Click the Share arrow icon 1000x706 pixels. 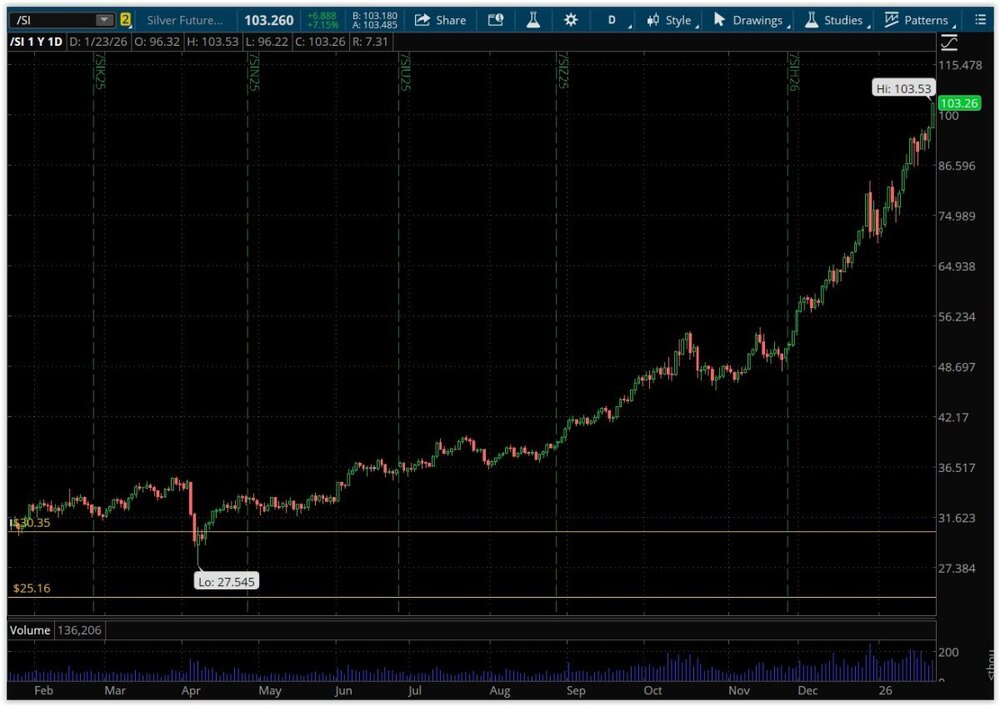(x=423, y=20)
